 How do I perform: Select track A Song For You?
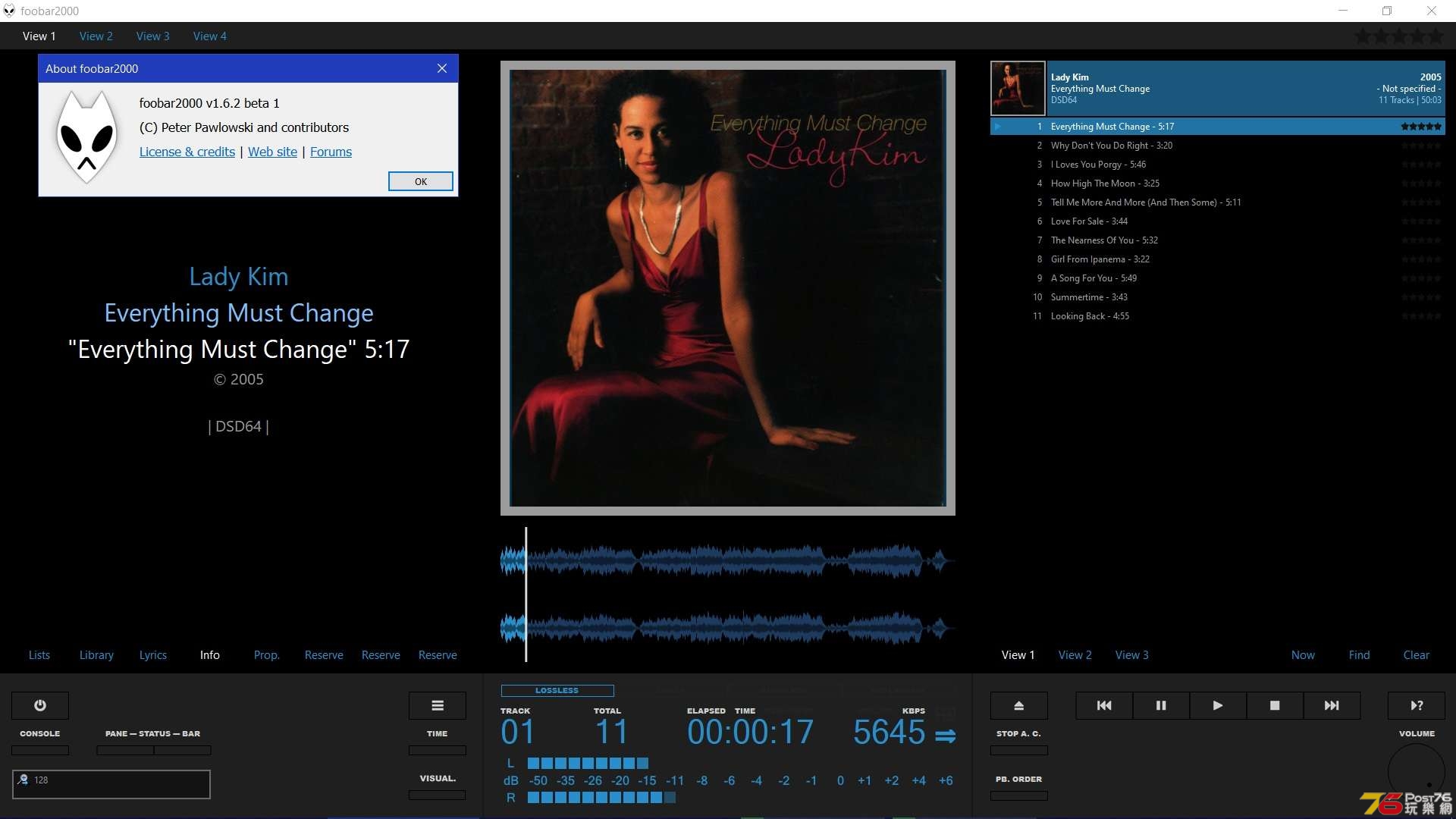coord(1217,278)
